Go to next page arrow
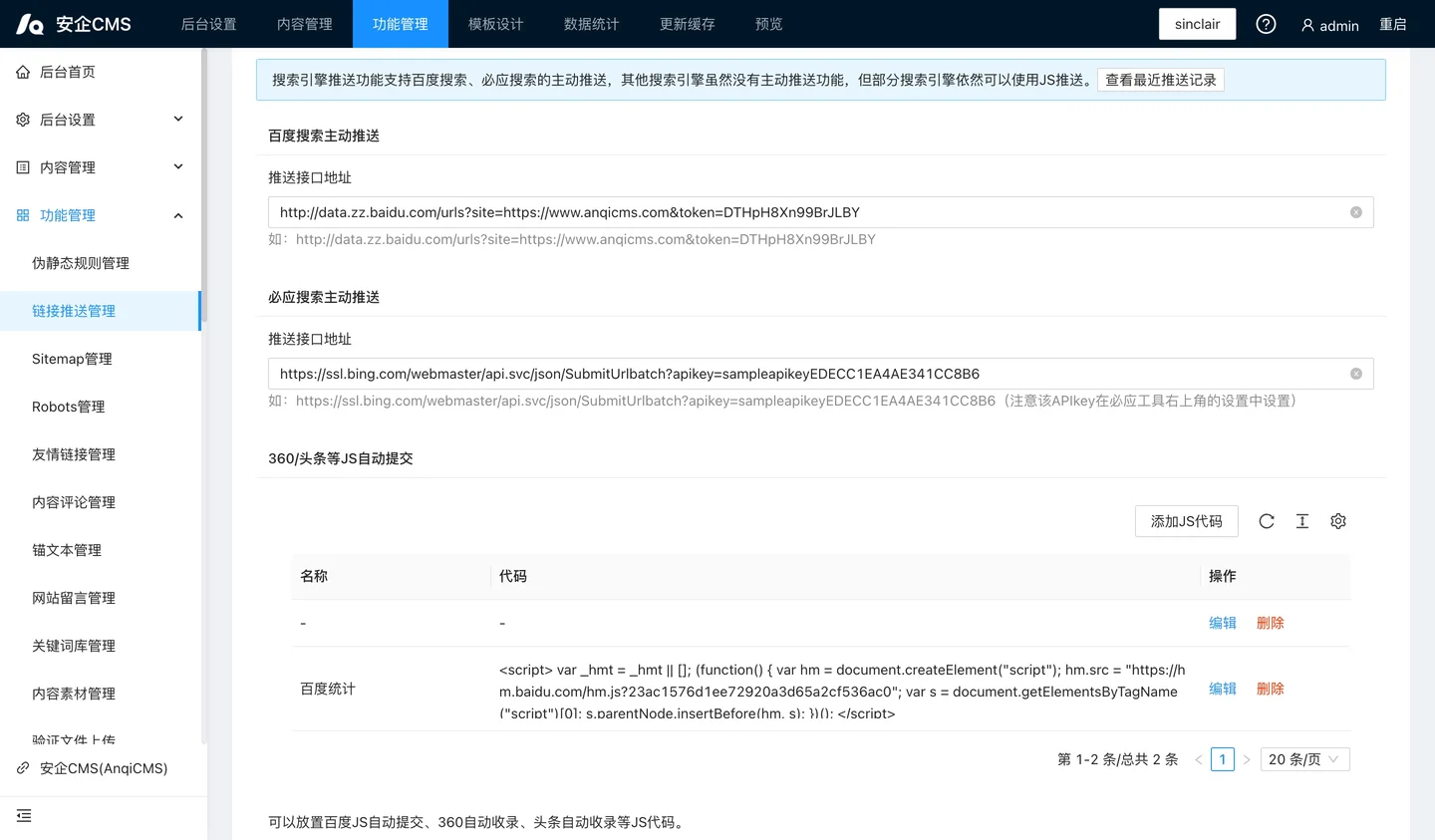Image resolution: width=1435 pixels, height=840 pixels. [x=1247, y=759]
